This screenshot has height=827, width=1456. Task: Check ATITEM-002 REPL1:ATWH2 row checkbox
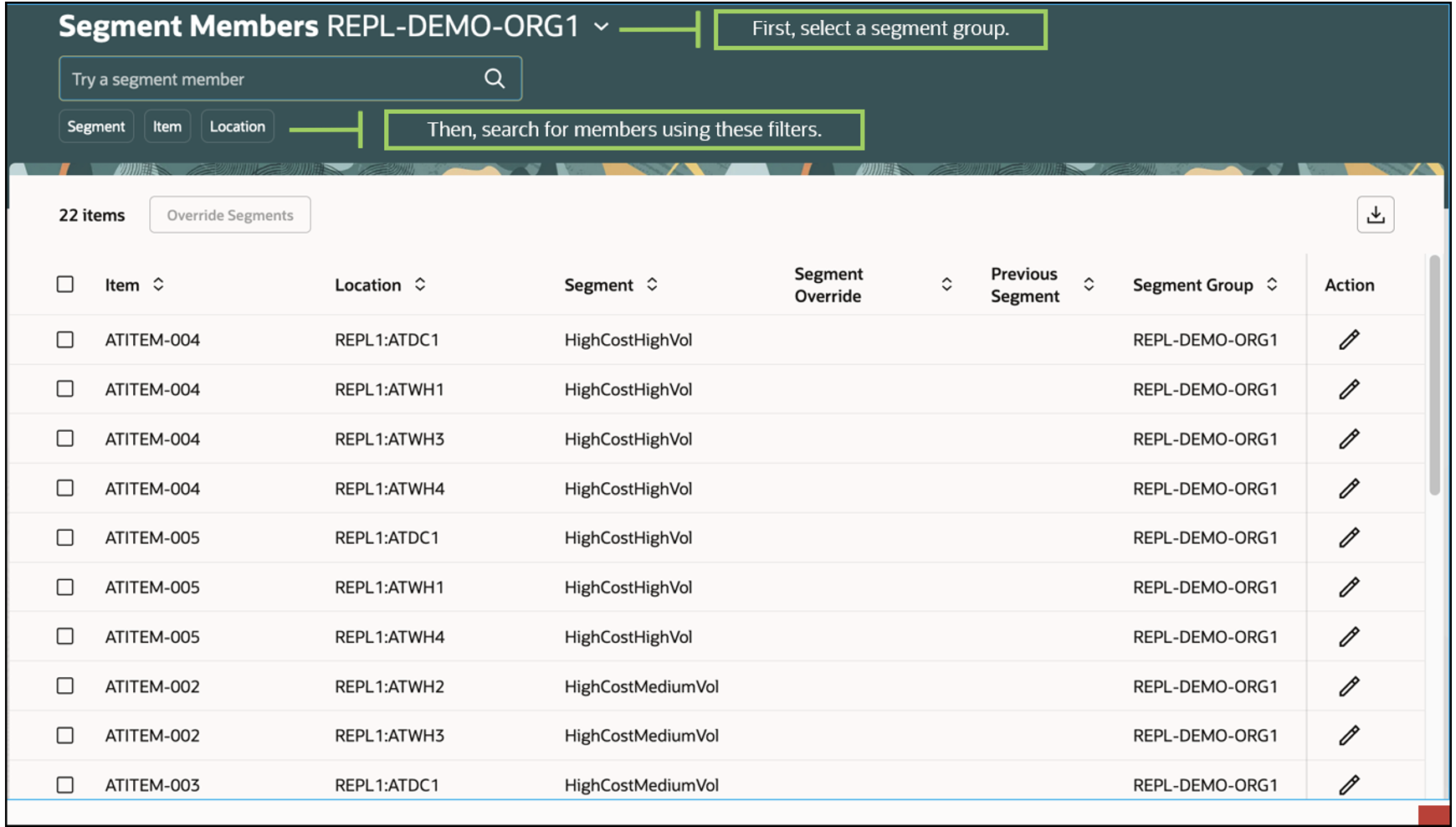tap(65, 686)
